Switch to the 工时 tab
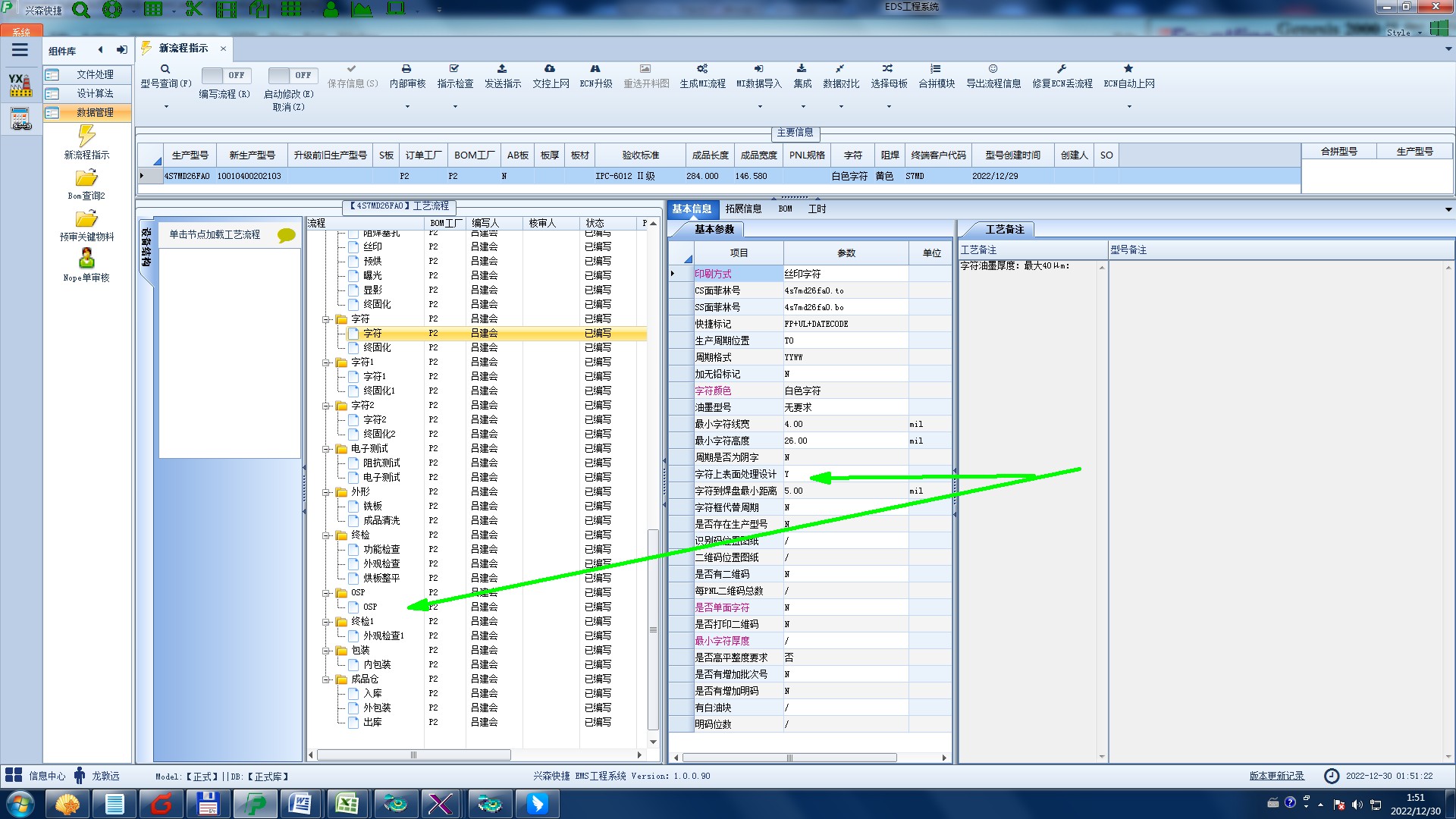1456x819 pixels. [817, 209]
